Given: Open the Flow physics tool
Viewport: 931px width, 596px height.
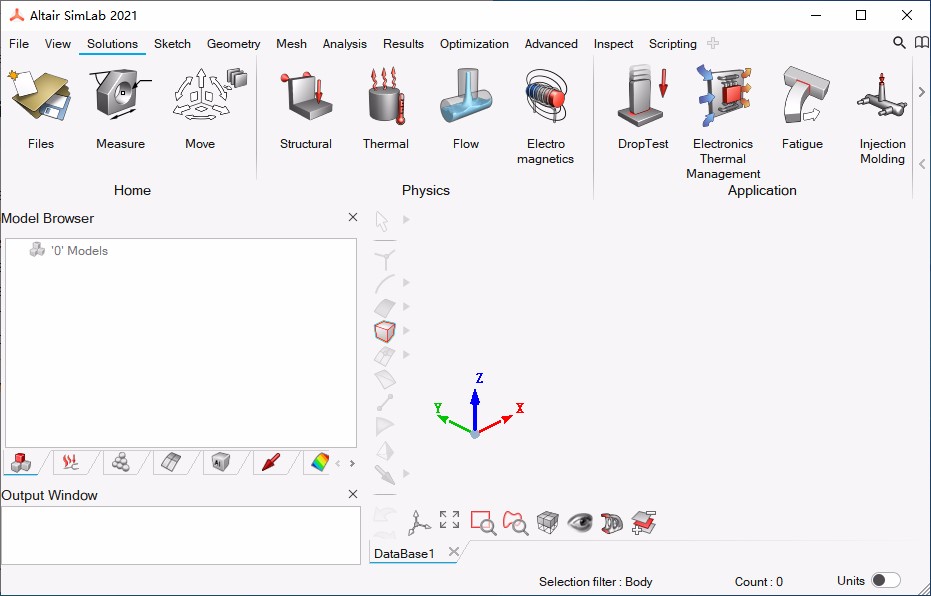Looking at the screenshot, I should [x=465, y=97].
